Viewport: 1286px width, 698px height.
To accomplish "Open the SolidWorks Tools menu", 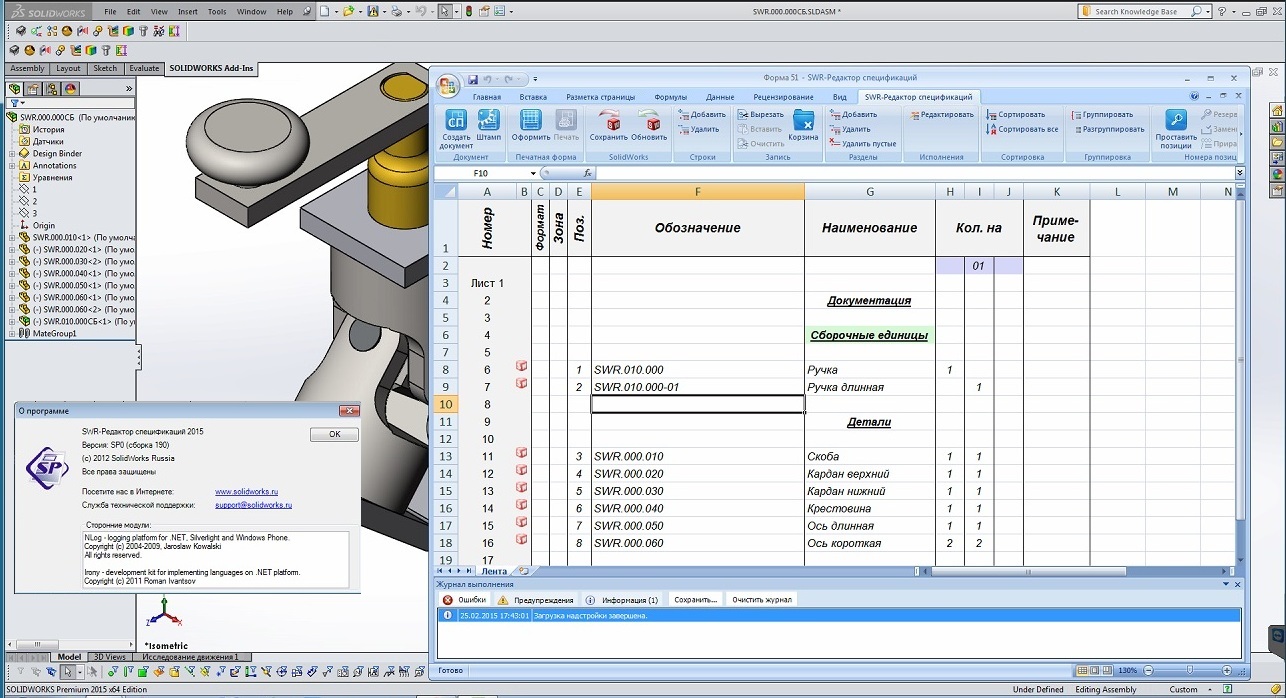I will tap(216, 12).
